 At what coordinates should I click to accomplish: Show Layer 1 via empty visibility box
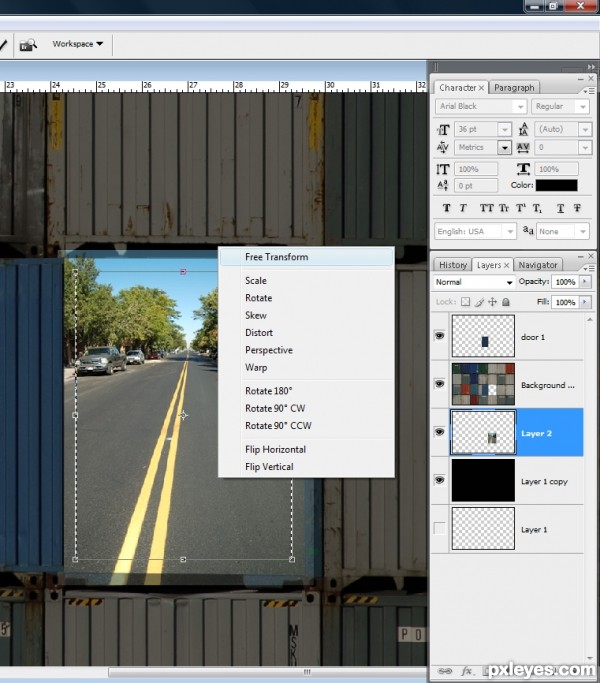(440, 528)
